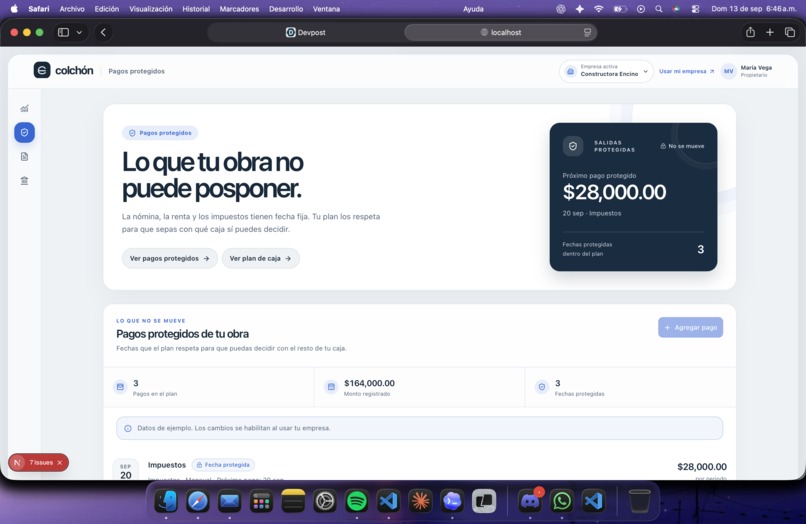Click the No se mueve lock label
806x524 pixels.
[x=682, y=146]
